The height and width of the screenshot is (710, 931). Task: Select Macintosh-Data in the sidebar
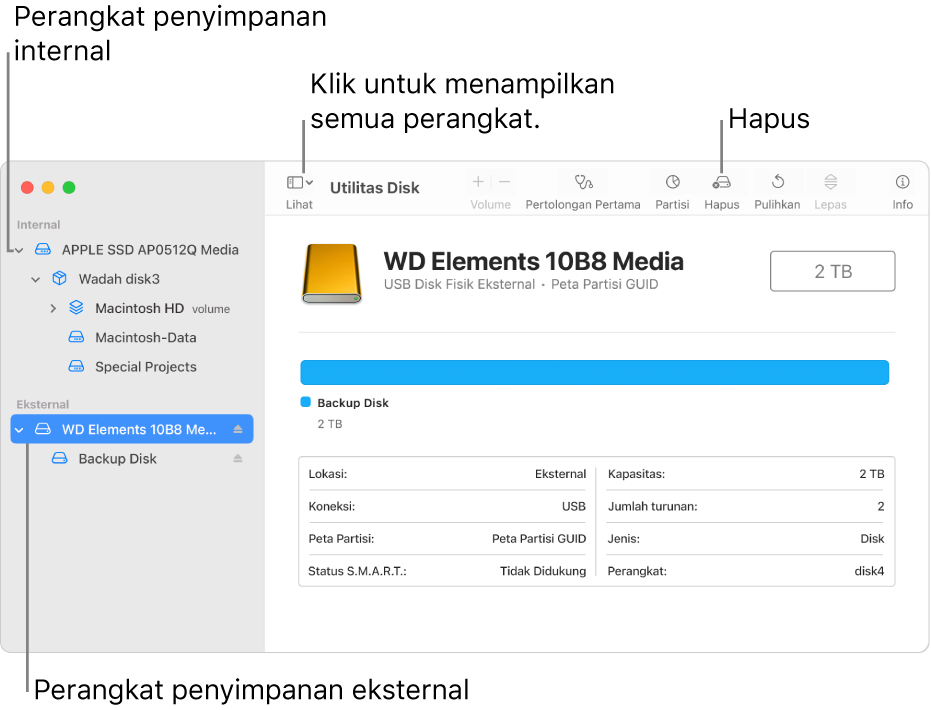[146, 338]
